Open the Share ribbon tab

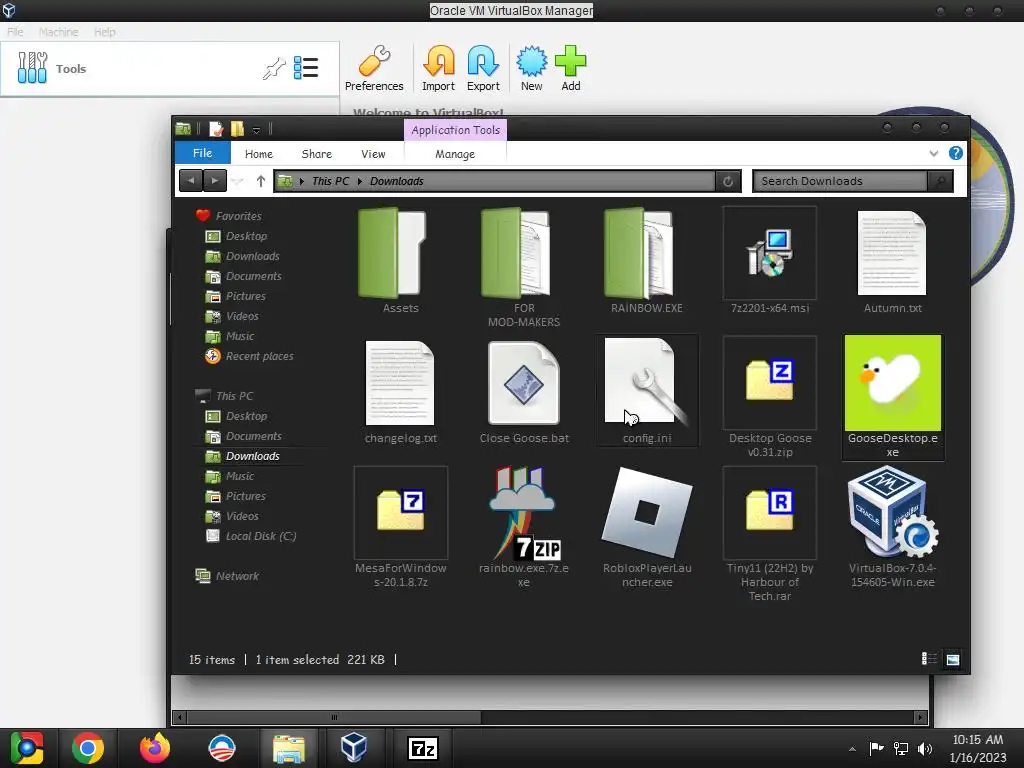click(x=317, y=154)
